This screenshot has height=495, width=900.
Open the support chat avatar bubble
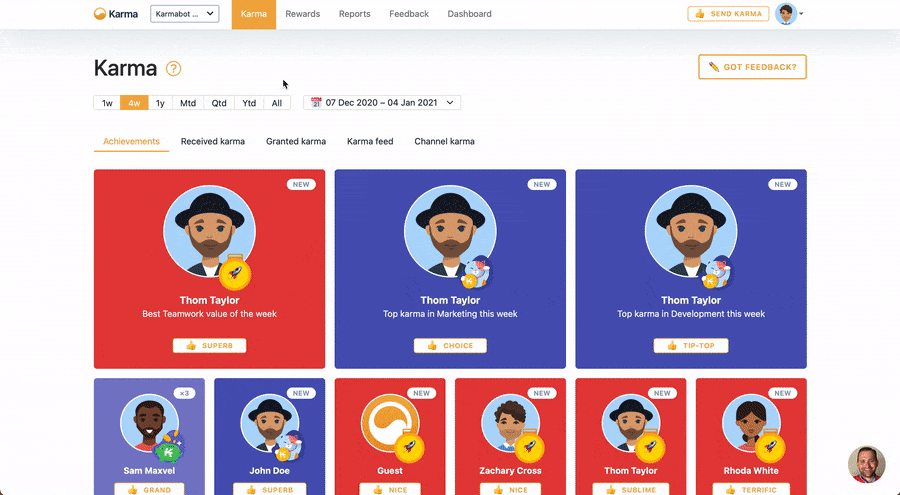(x=867, y=464)
